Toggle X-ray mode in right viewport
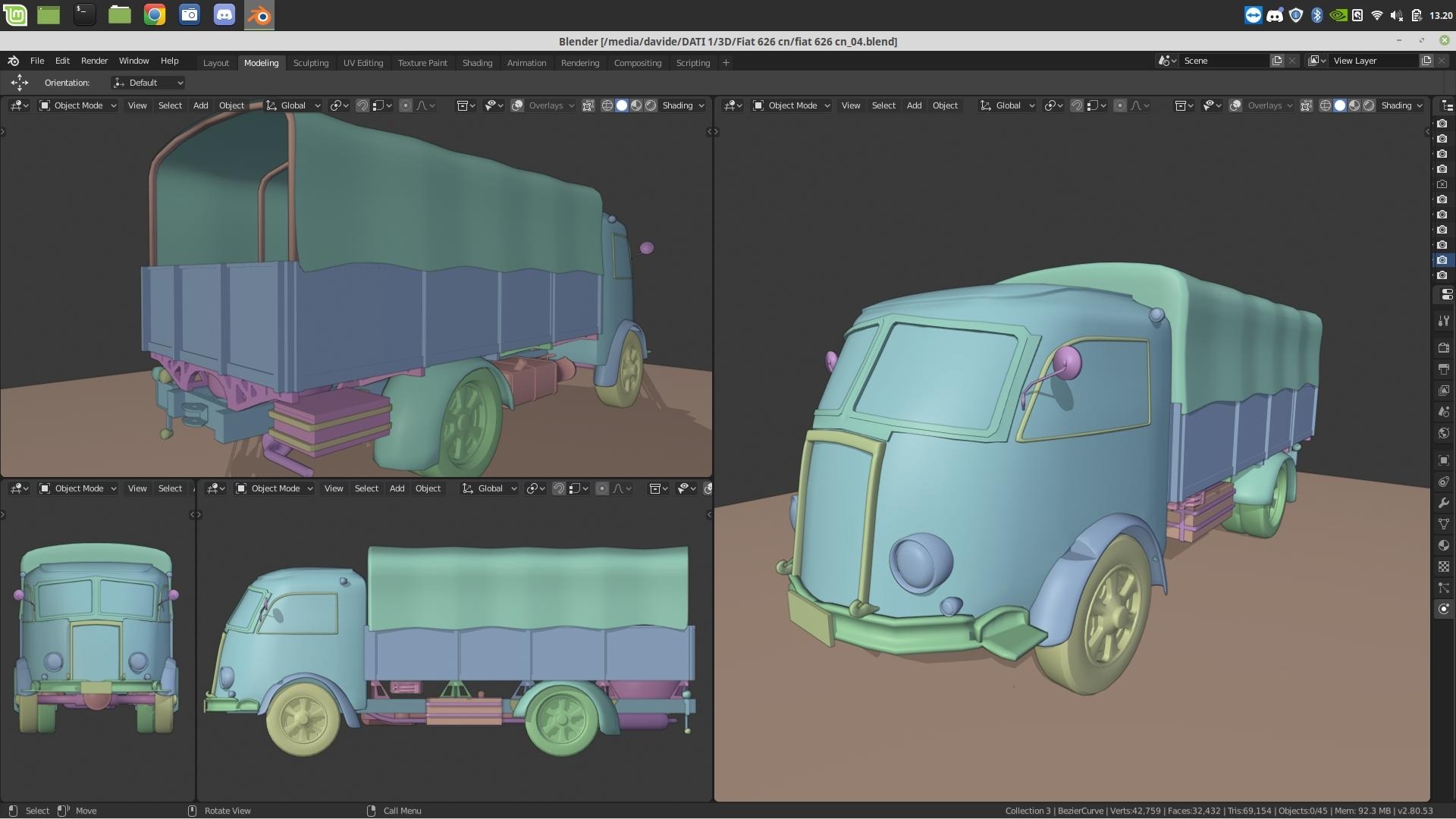The width and height of the screenshot is (1456, 819). (1306, 105)
